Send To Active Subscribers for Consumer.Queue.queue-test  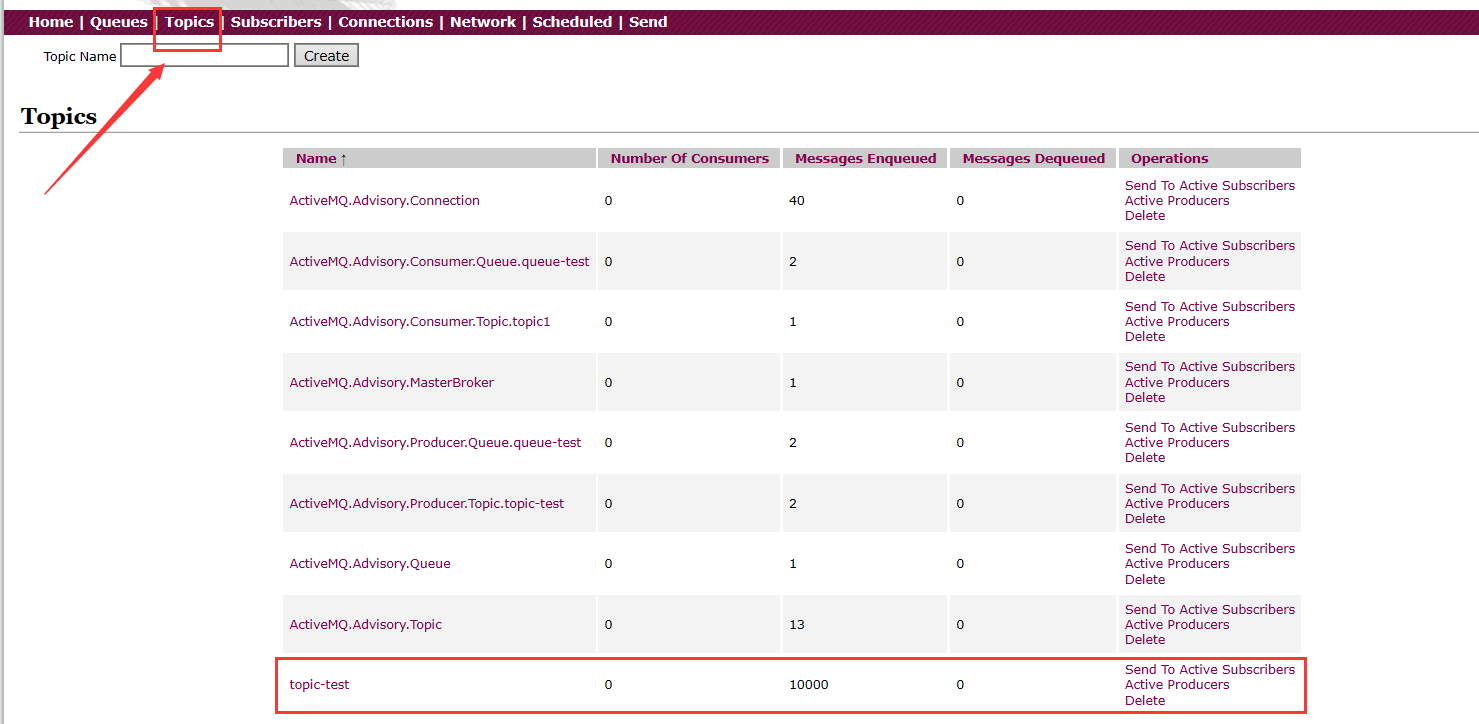click(1209, 246)
